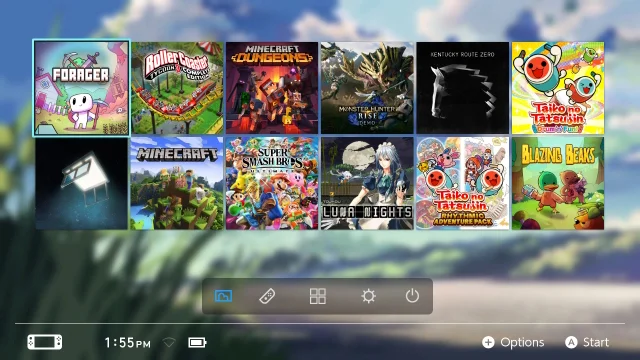Click the Options plus button

click(x=513, y=342)
